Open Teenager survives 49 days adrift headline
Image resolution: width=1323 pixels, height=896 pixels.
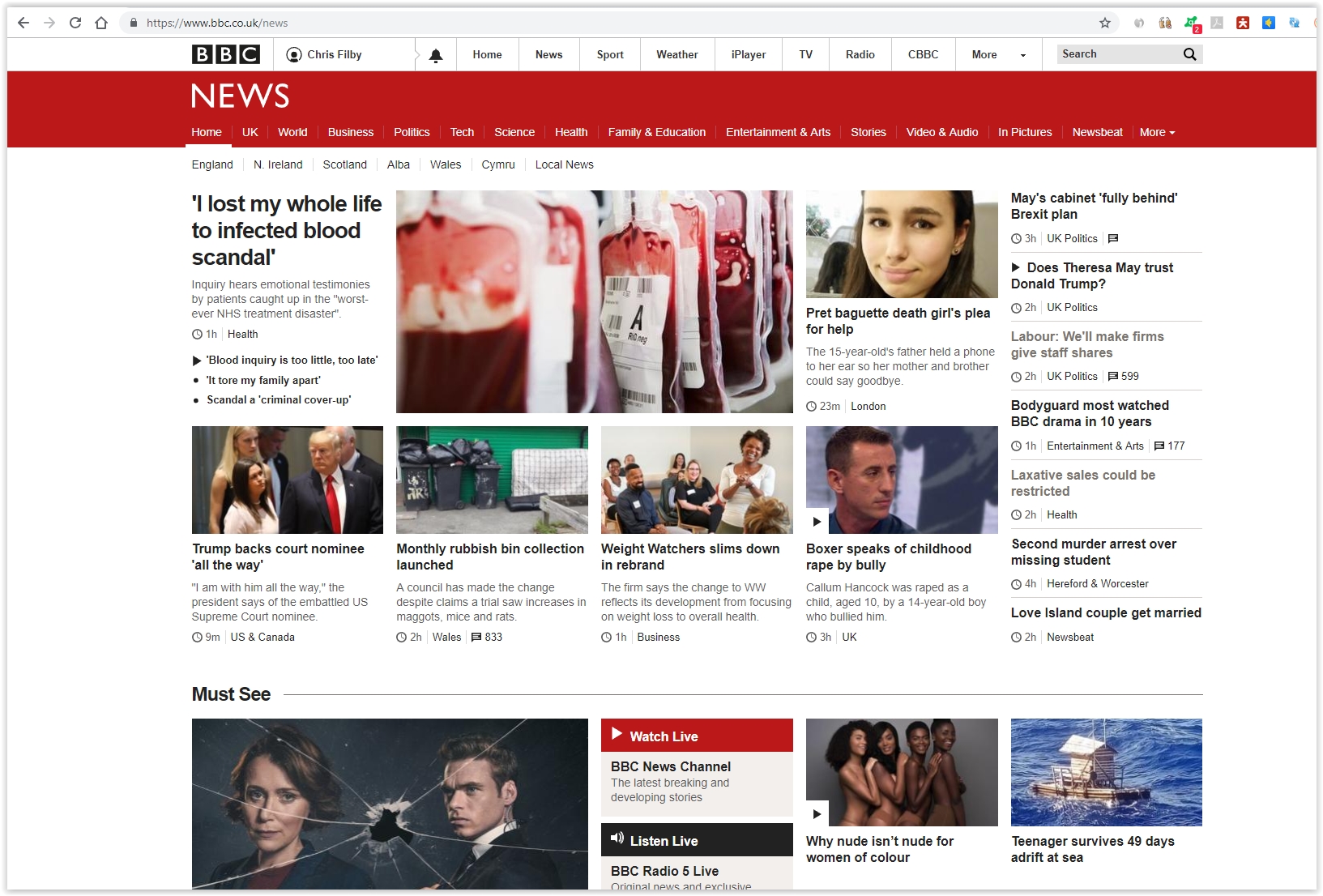pyautogui.click(x=1093, y=849)
